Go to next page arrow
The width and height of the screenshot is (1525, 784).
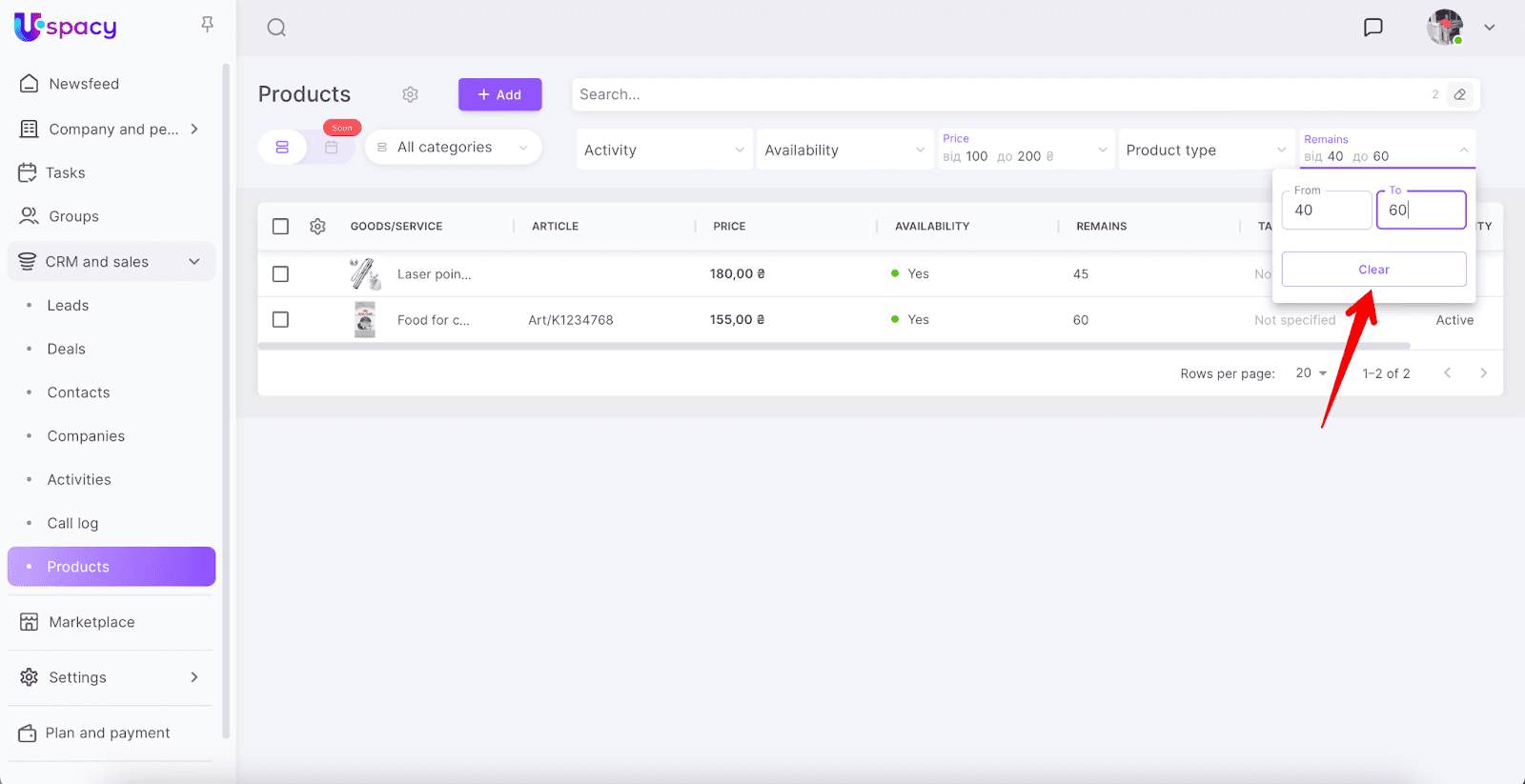click(1483, 373)
